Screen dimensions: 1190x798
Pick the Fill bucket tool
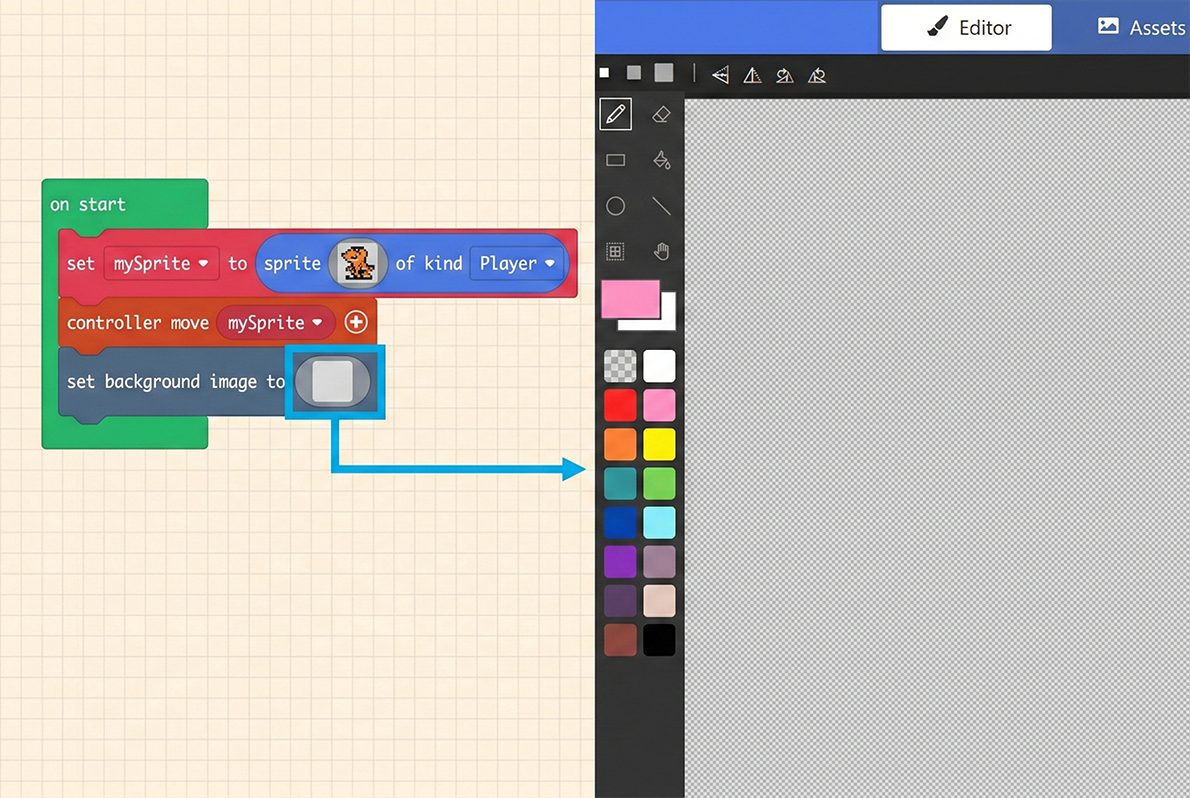coord(660,160)
